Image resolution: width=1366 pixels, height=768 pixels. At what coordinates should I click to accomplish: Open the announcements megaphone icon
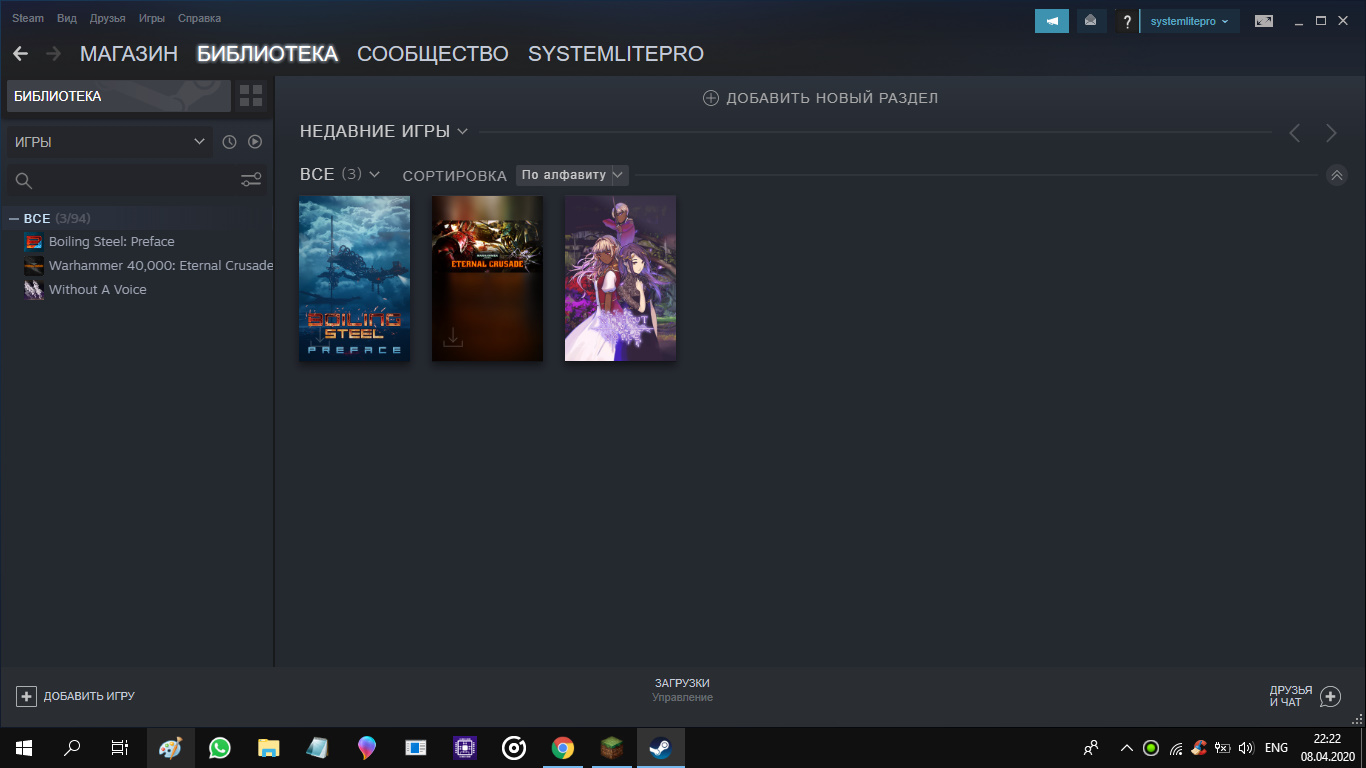(1052, 21)
